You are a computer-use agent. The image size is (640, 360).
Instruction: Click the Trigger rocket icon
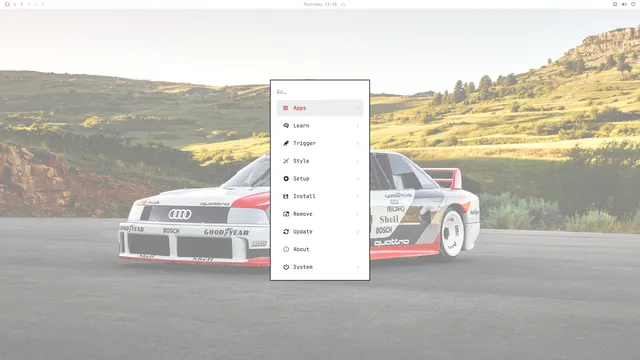pos(286,143)
